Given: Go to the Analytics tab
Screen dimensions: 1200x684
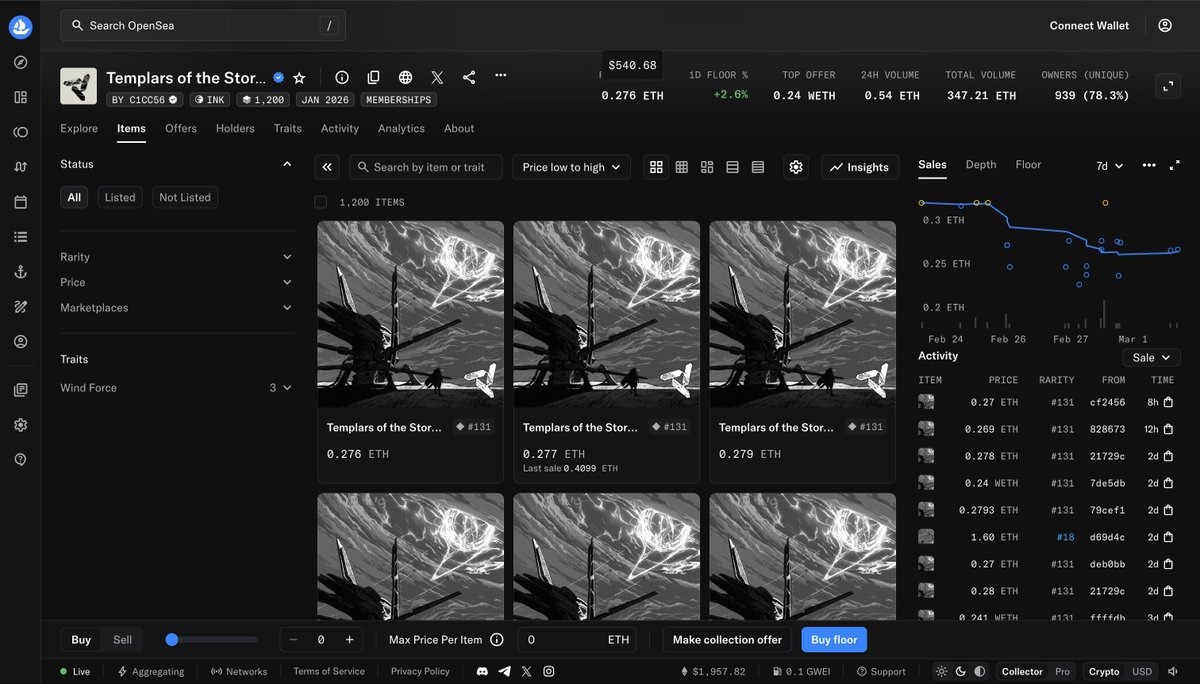Looking at the screenshot, I should [x=401, y=128].
